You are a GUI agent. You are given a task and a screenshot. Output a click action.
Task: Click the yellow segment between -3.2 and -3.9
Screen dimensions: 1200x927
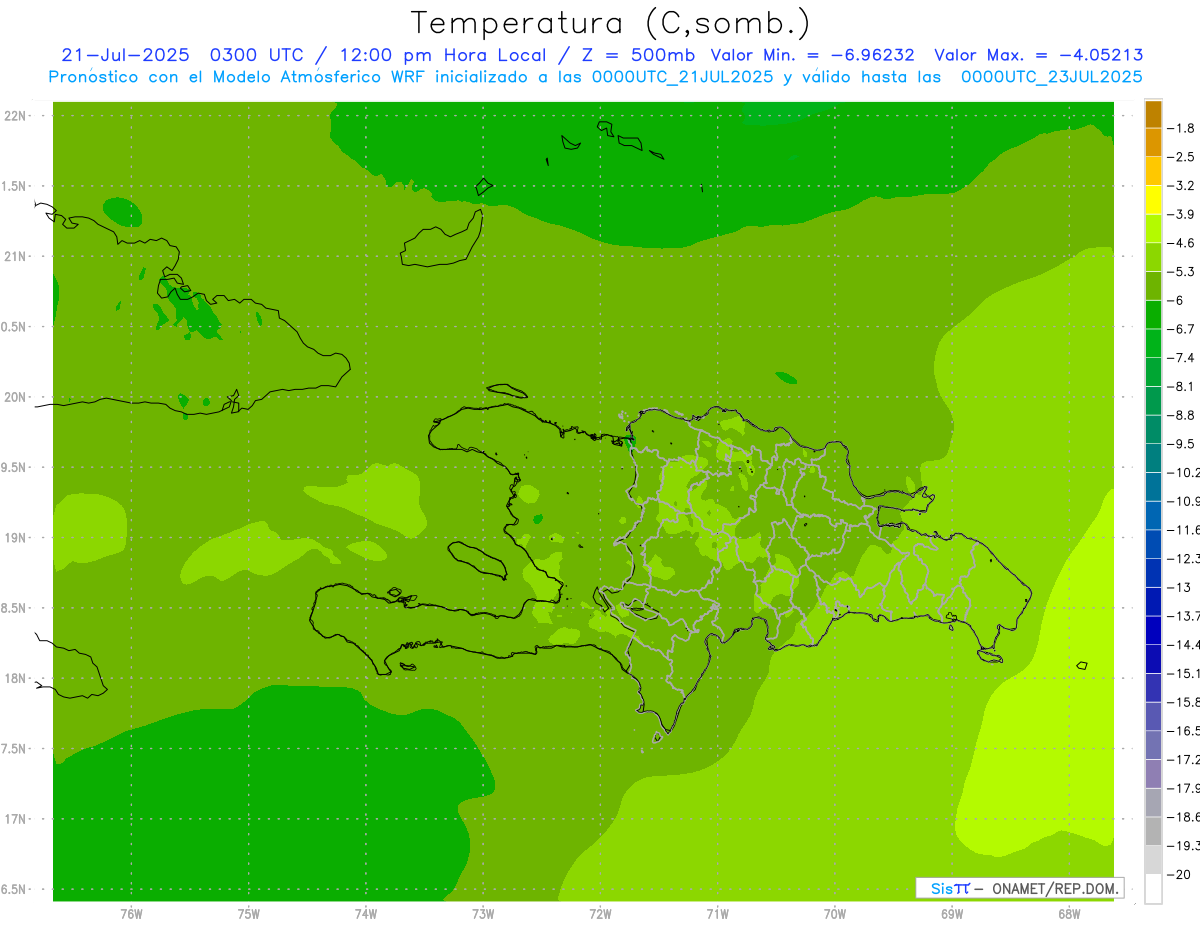click(x=1153, y=200)
